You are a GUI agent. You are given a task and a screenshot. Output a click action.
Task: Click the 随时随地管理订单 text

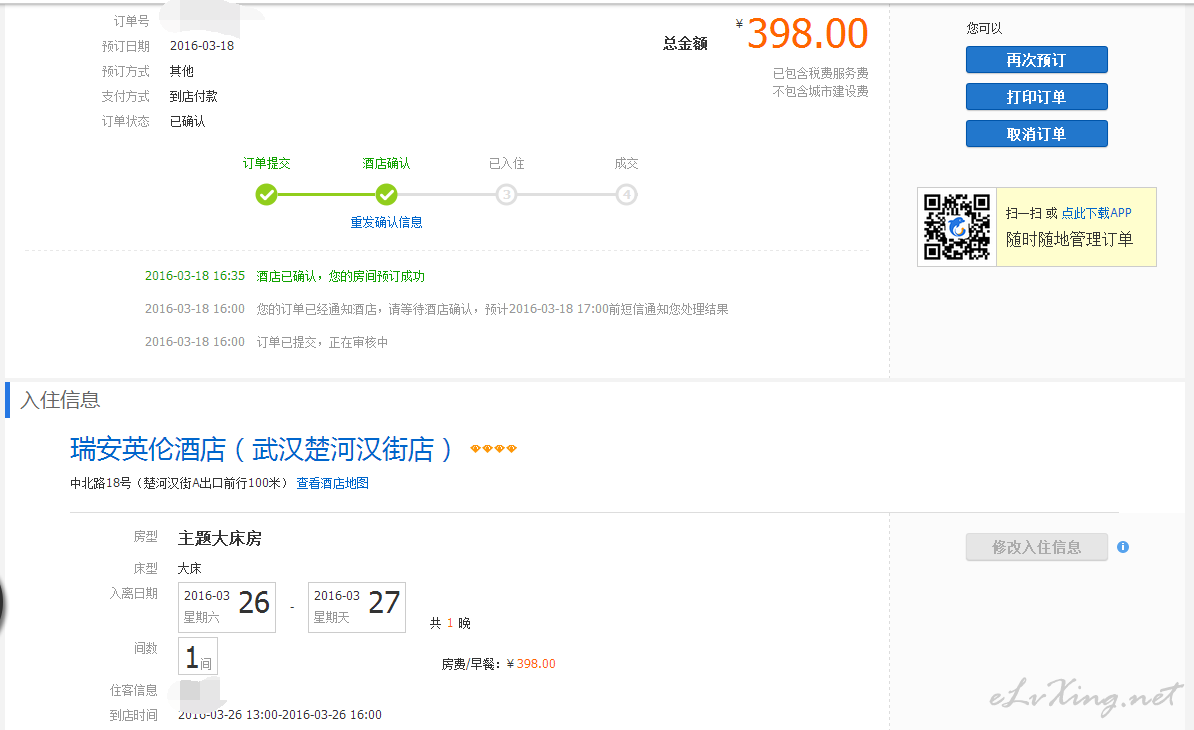tap(1069, 240)
